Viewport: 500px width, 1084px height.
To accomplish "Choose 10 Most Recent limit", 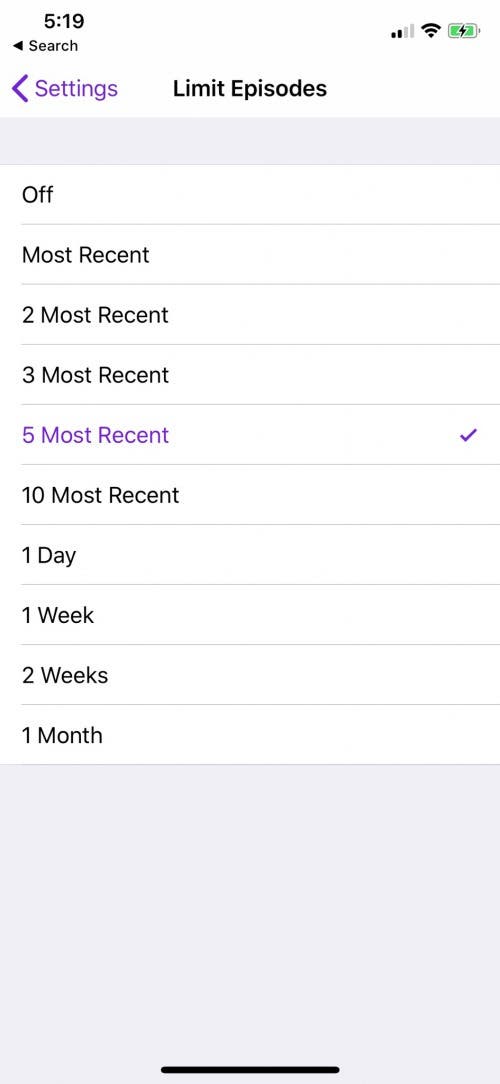I will tap(250, 495).
